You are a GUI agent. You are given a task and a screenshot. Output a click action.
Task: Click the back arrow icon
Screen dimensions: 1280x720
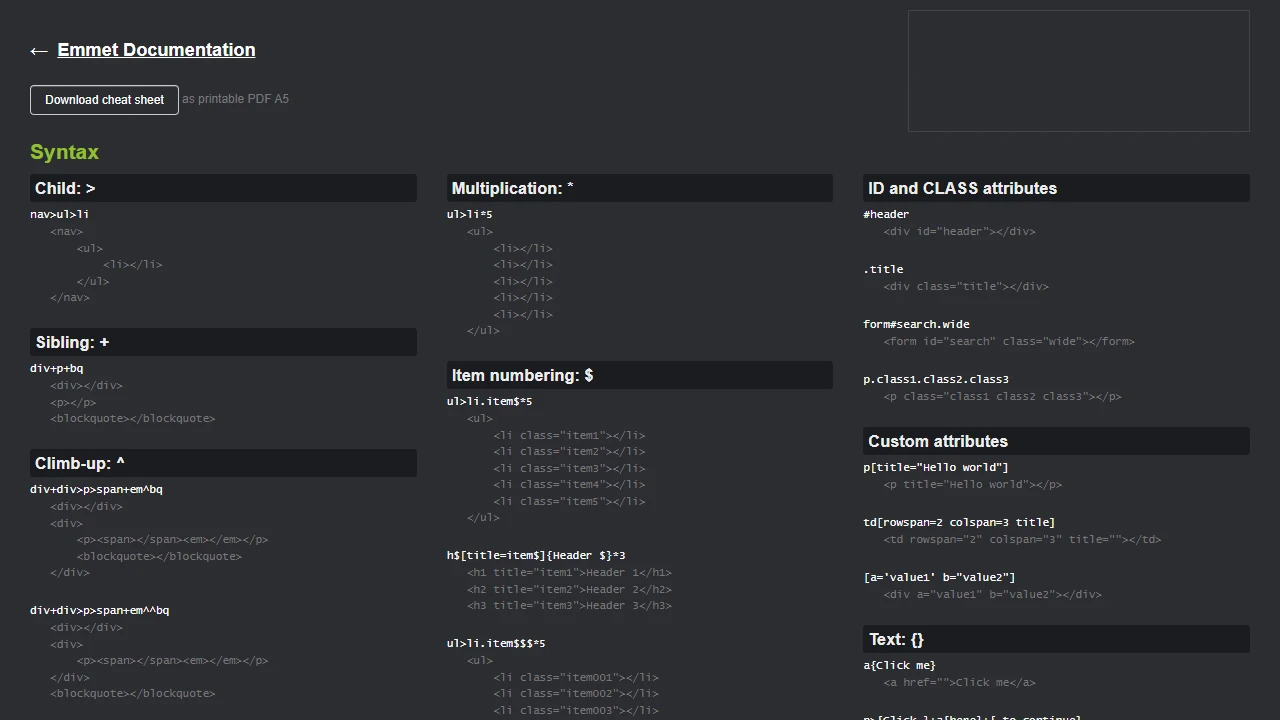(x=38, y=51)
